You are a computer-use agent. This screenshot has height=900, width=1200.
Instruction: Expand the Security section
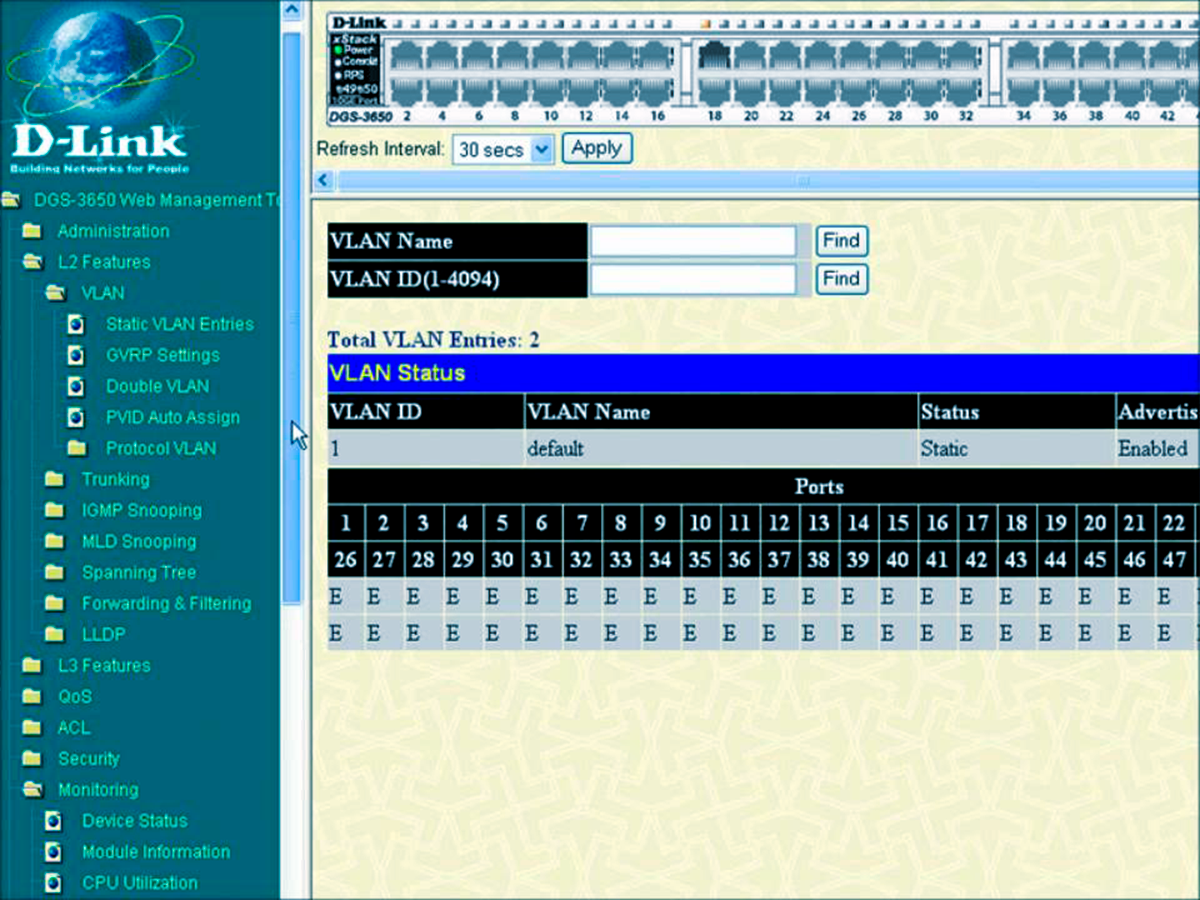(89, 758)
